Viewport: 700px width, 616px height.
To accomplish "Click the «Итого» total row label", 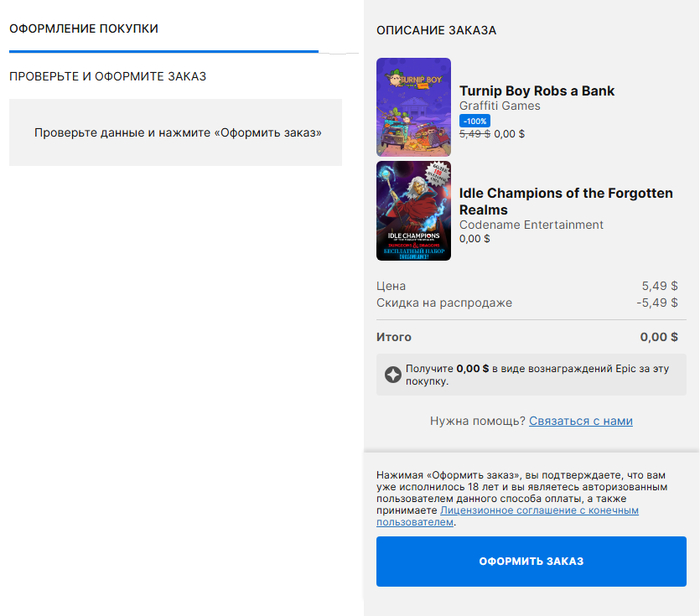I will (x=394, y=337).
